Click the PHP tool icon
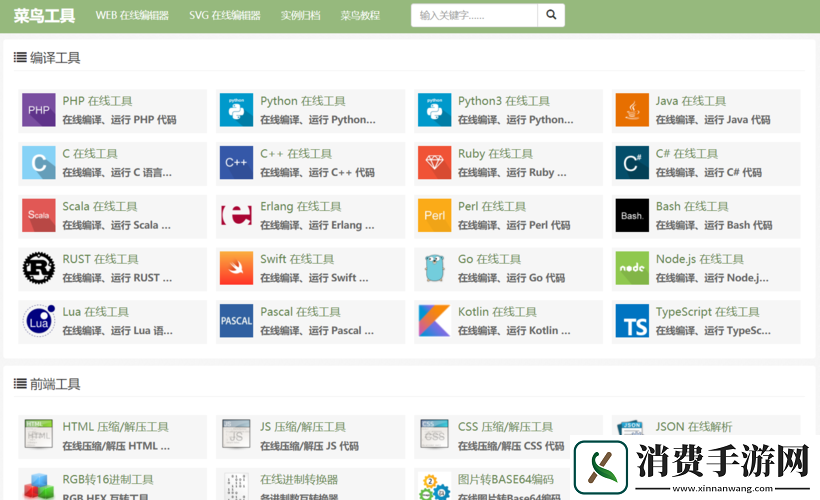This screenshot has height=500, width=820. click(39, 110)
